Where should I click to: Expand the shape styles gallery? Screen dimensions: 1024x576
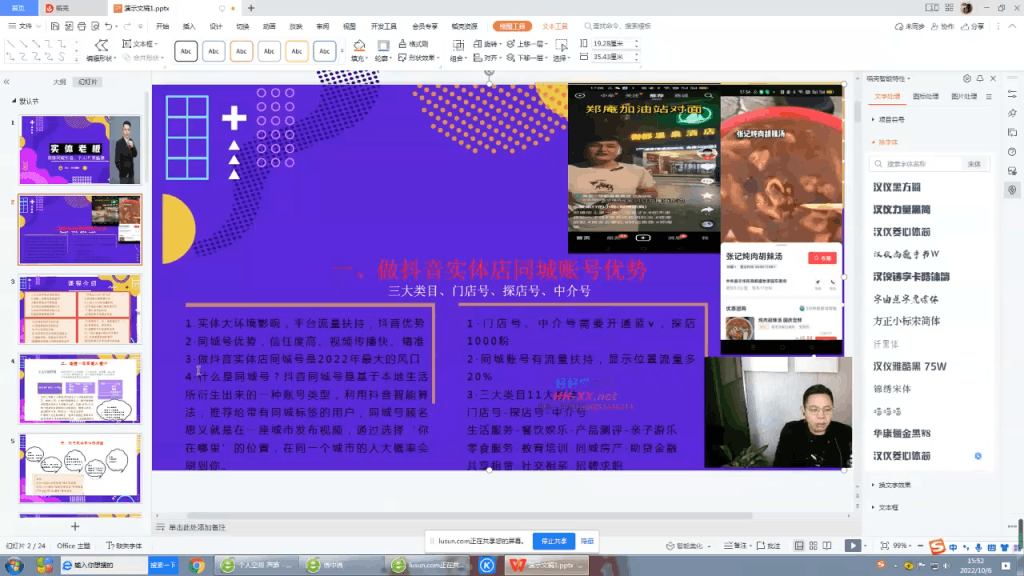[342, 51]
